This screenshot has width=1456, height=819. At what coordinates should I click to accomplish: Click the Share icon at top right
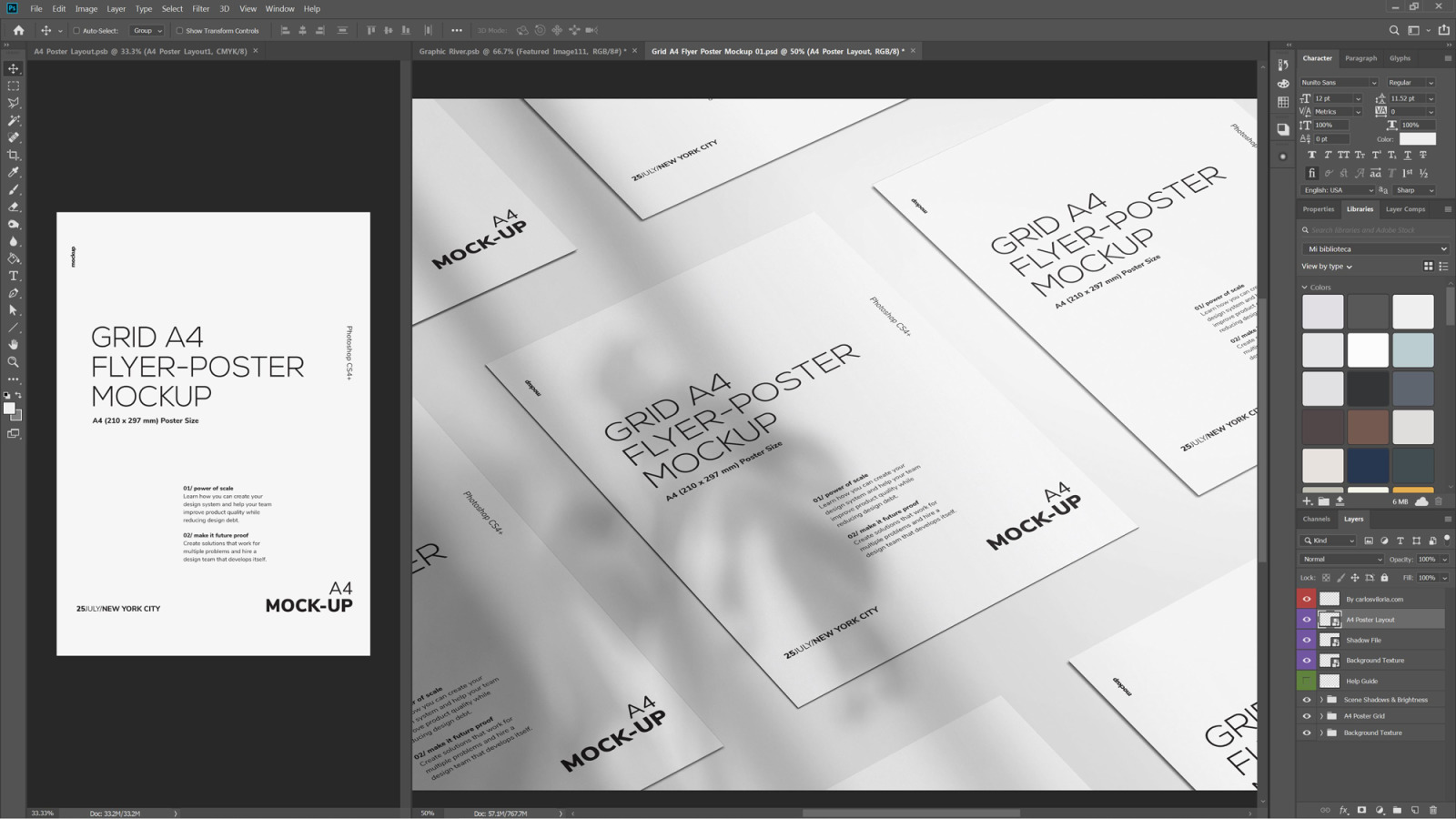pyautogui.click(x=1444, y=30)
